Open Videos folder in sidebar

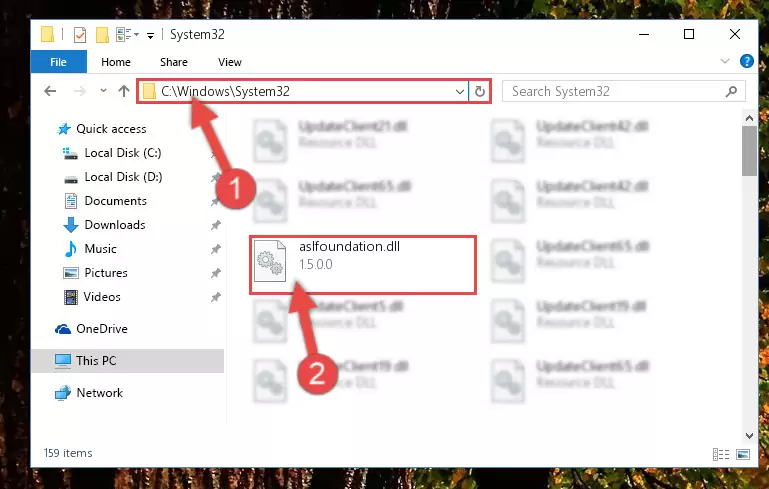click(x=102, y=297)
